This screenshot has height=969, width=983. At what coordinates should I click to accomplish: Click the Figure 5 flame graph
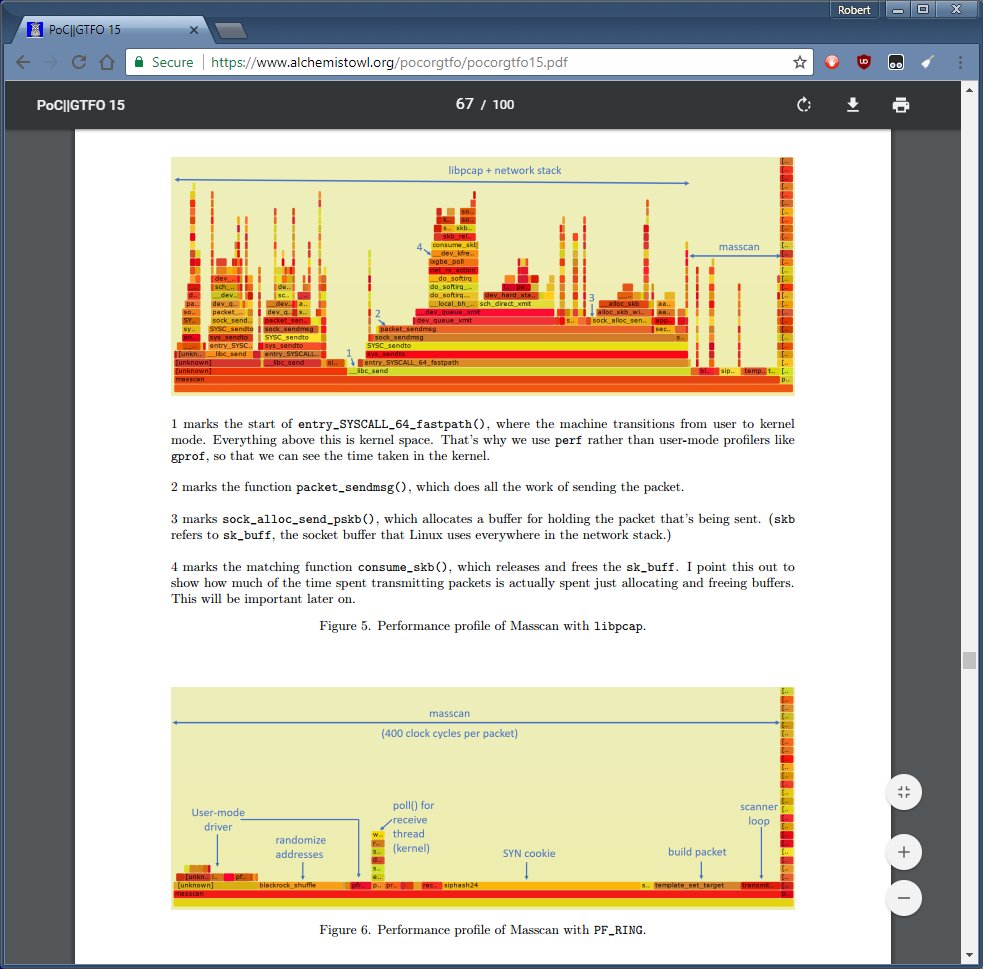click(x=482, y=276)
